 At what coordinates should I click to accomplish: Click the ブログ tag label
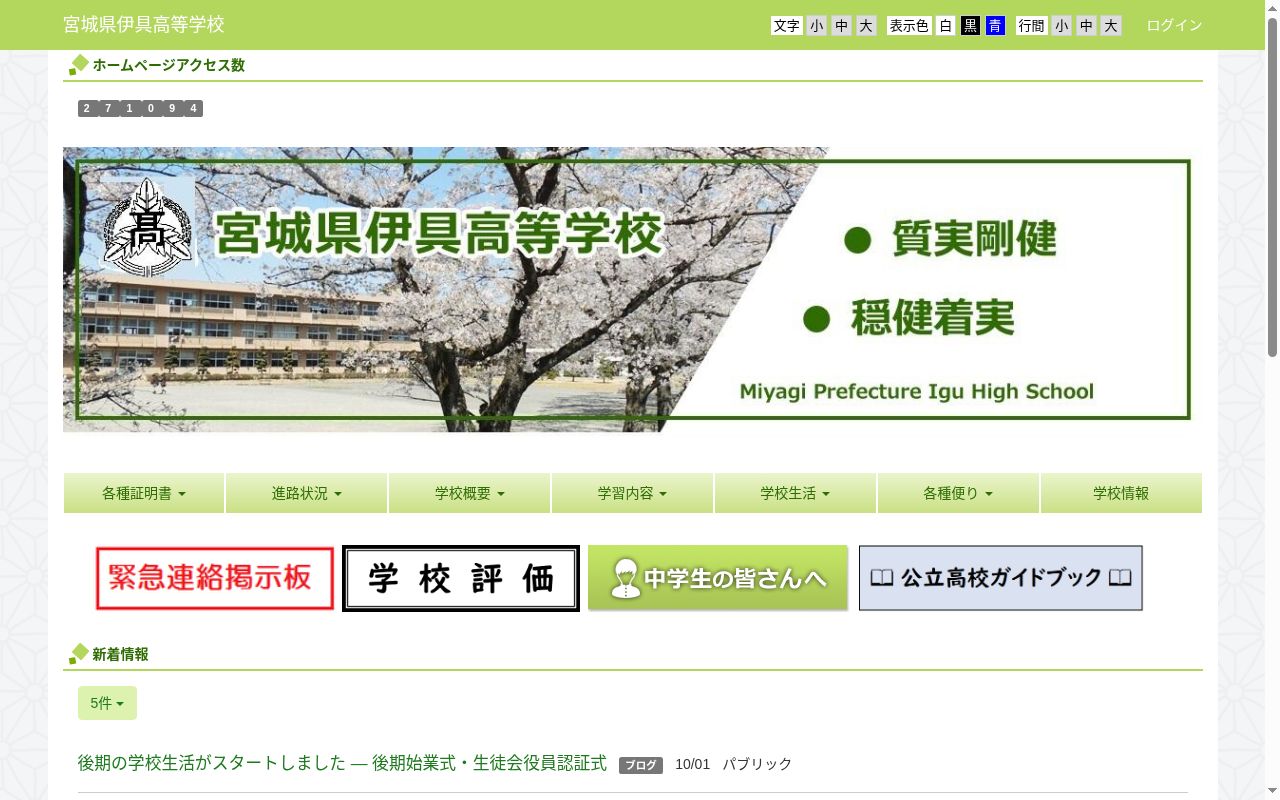point(641,765)
